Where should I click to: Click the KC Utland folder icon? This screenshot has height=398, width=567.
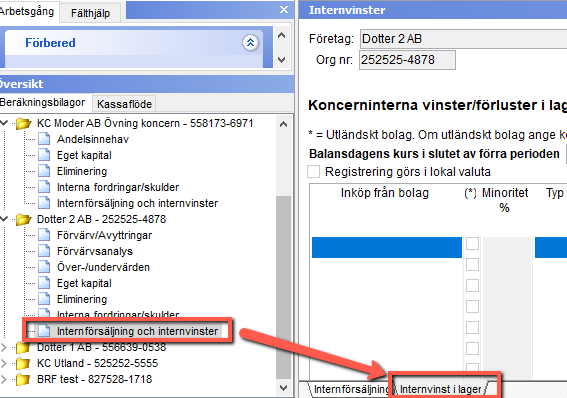[23, 363]
